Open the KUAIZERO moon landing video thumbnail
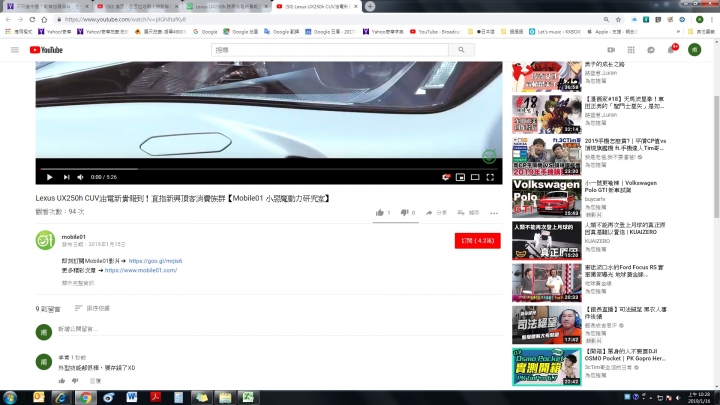 546,240
